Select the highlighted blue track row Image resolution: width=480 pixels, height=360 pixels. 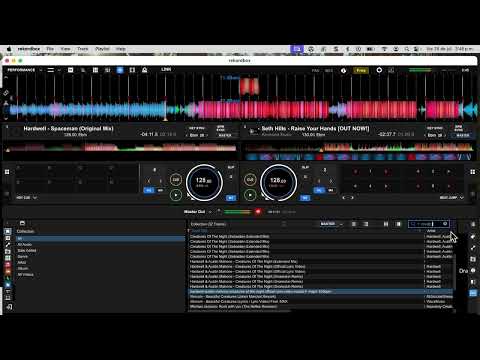(x=321, y=292)
